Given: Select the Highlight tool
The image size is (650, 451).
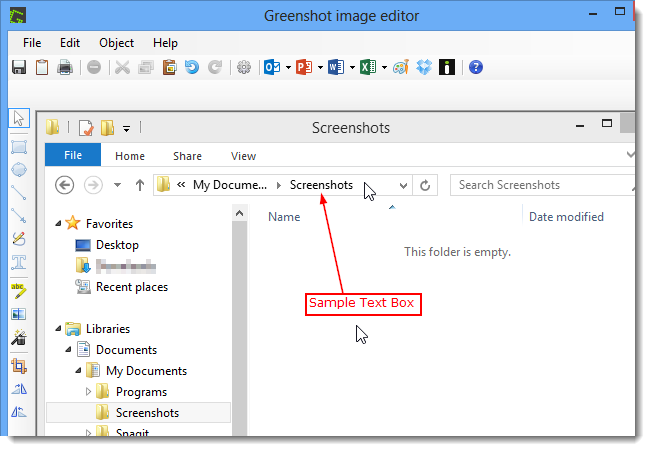Looking at the screenshot, I should click(x=19, y=291).
